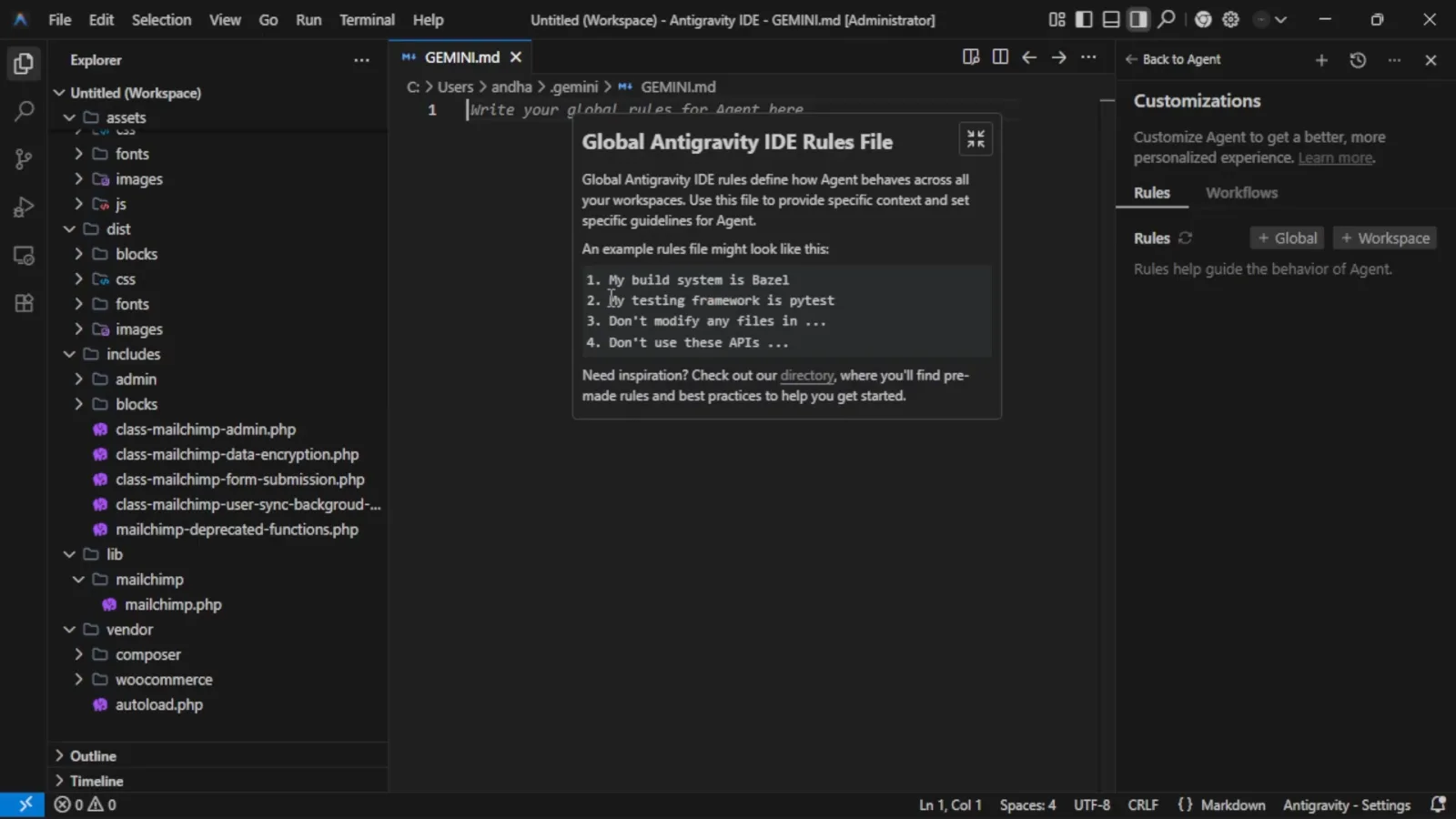Show errors and warnings count
The width and height of the screenshot is (1456, 819).
click(85, 804)
